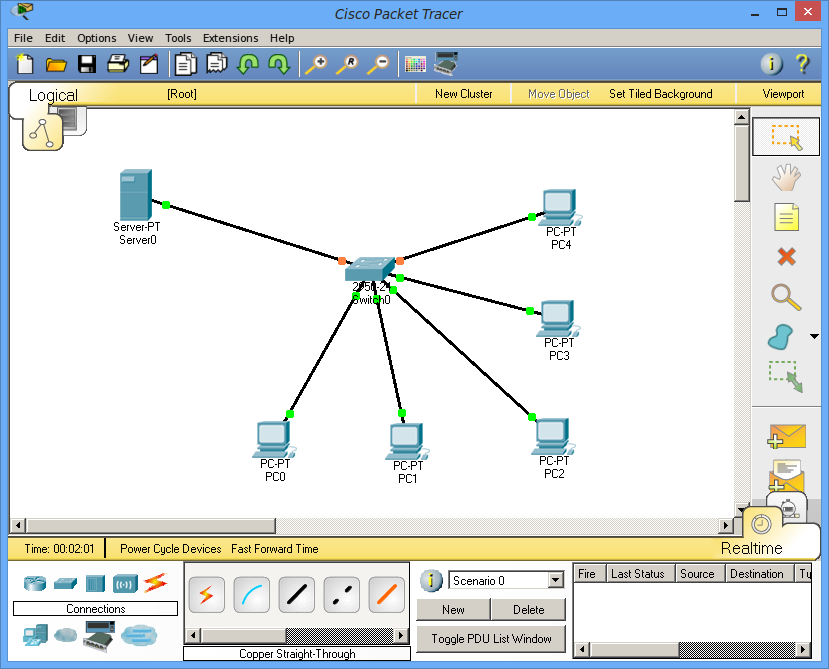Switch to Logical workspace tab
The height and width of the screenshot is (669, 829).
tap(53, 95)
